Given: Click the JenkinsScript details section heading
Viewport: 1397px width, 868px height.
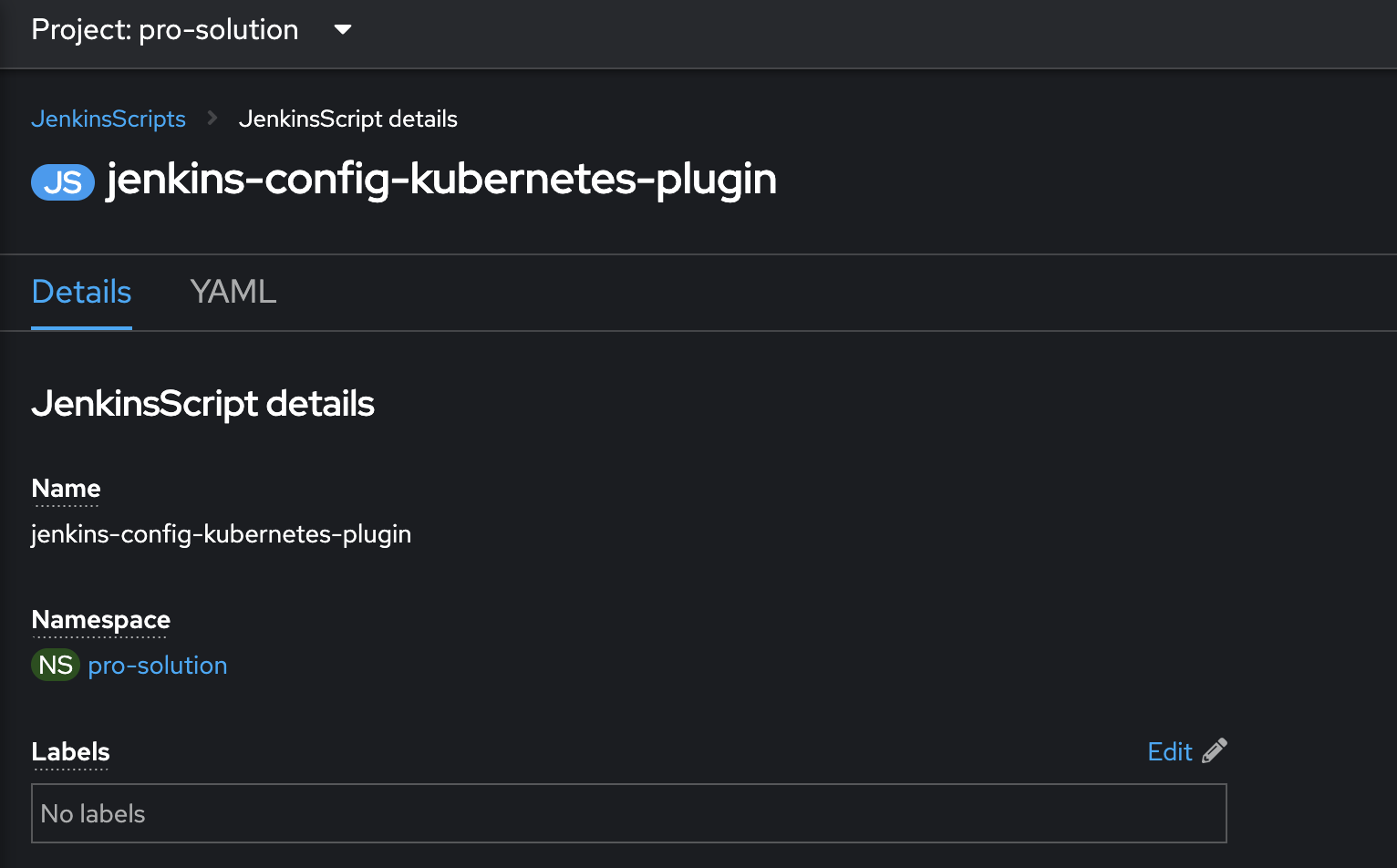Looking at the screenshot, I should point(203,404).
